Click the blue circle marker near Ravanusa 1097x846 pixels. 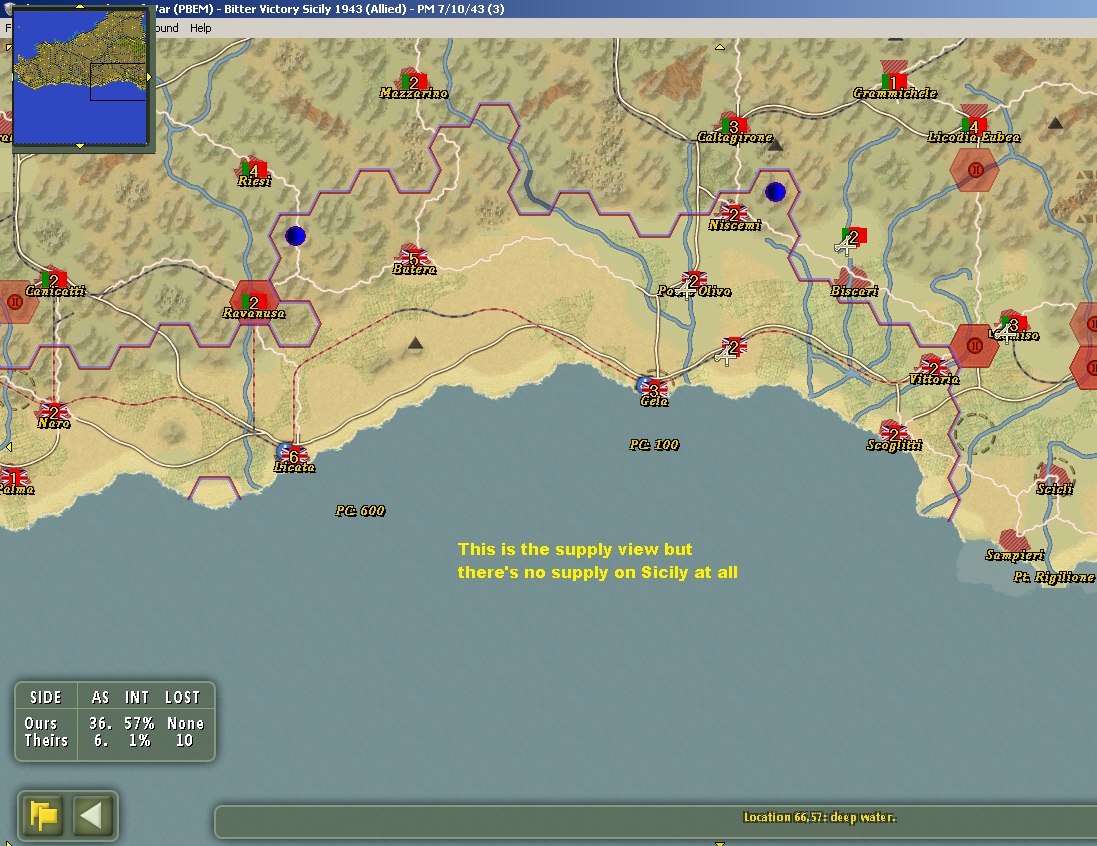[295, 236]
